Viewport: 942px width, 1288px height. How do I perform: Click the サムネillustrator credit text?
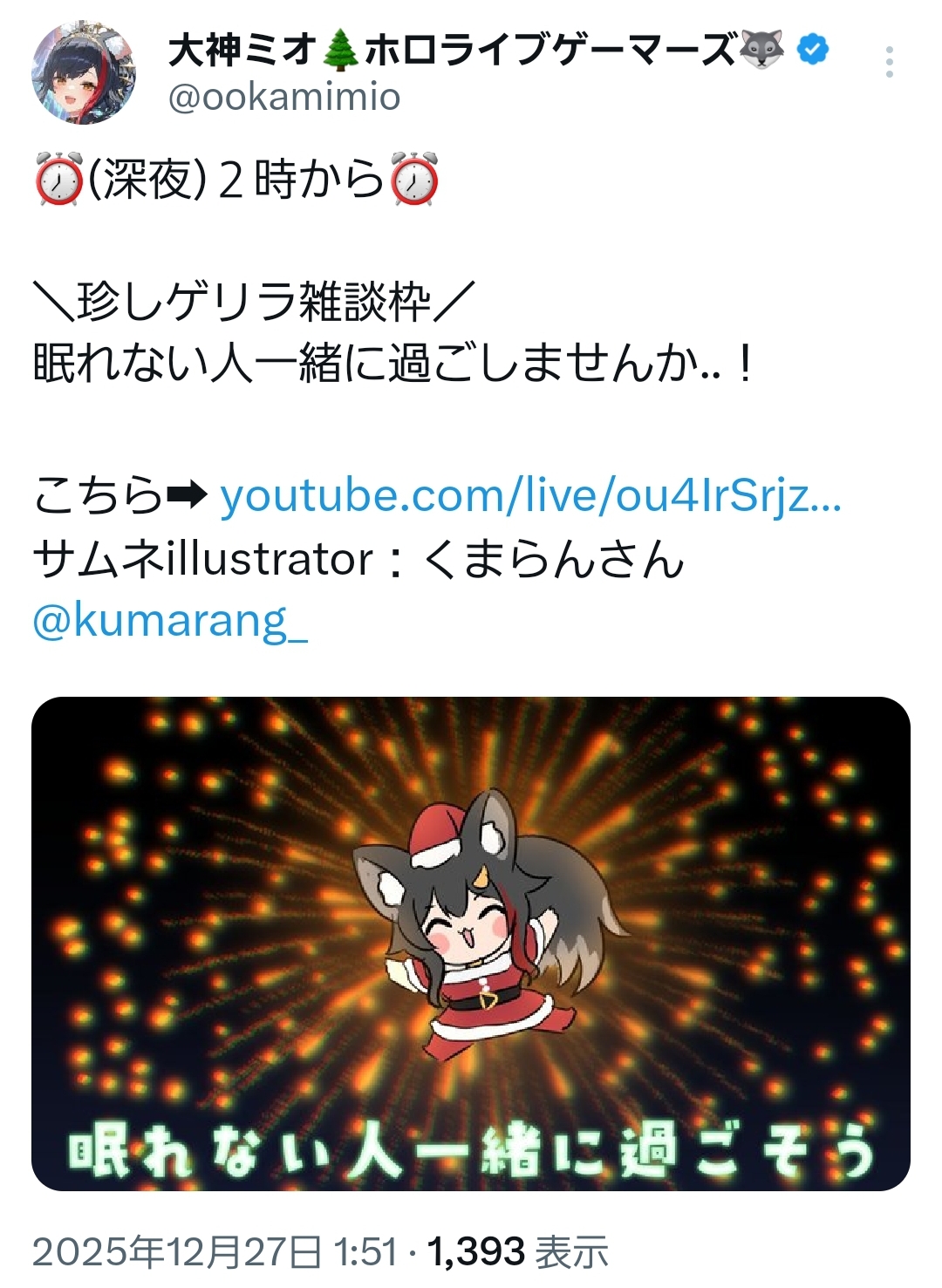(358, 559)
